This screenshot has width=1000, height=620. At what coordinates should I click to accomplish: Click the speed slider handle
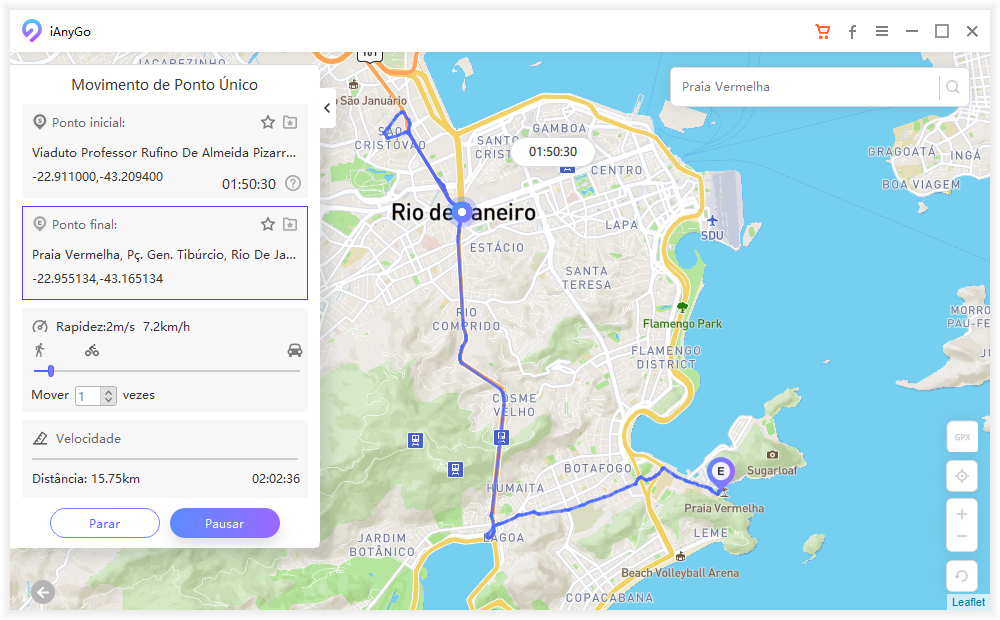coord(50,371)
